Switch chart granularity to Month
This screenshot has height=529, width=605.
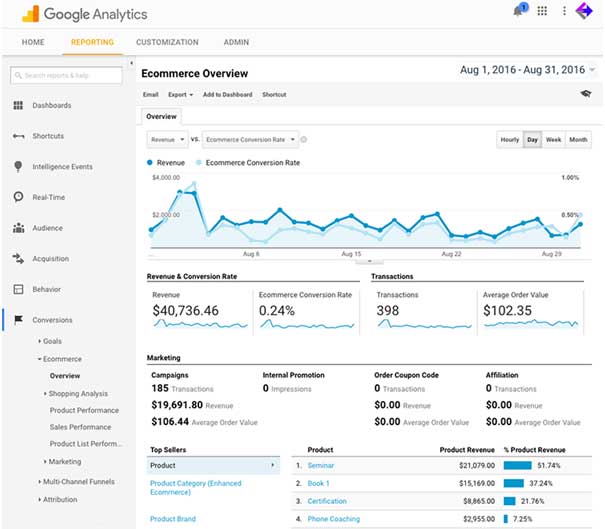click(x=578, y=140)
